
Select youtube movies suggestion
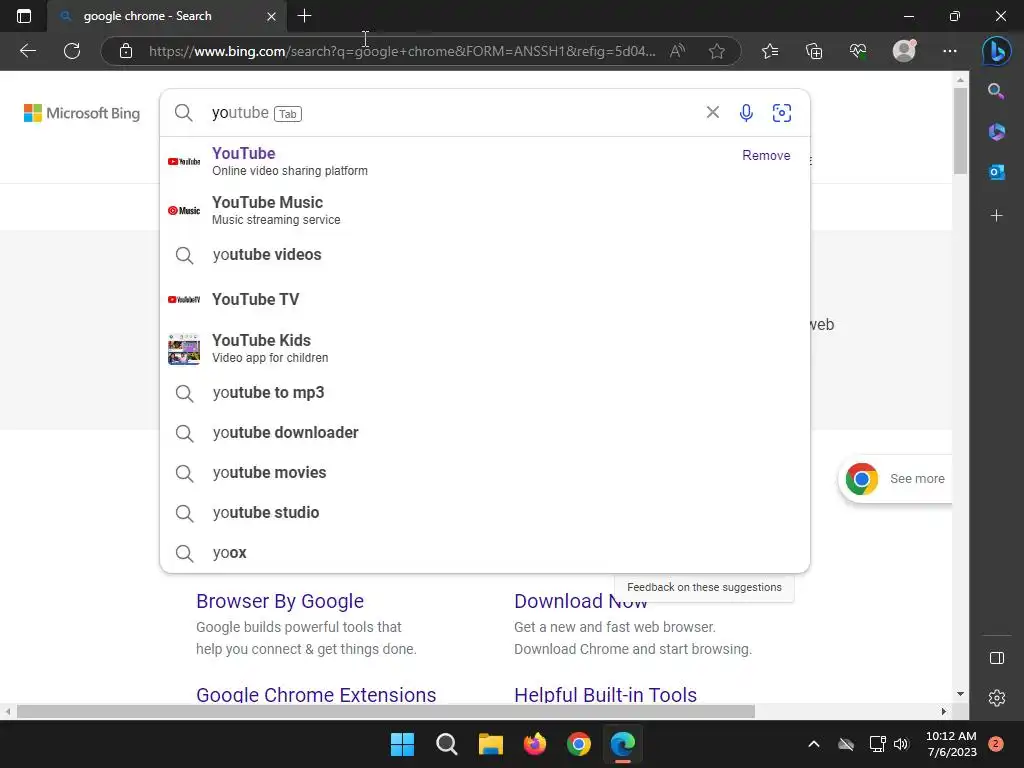(485, 472)
